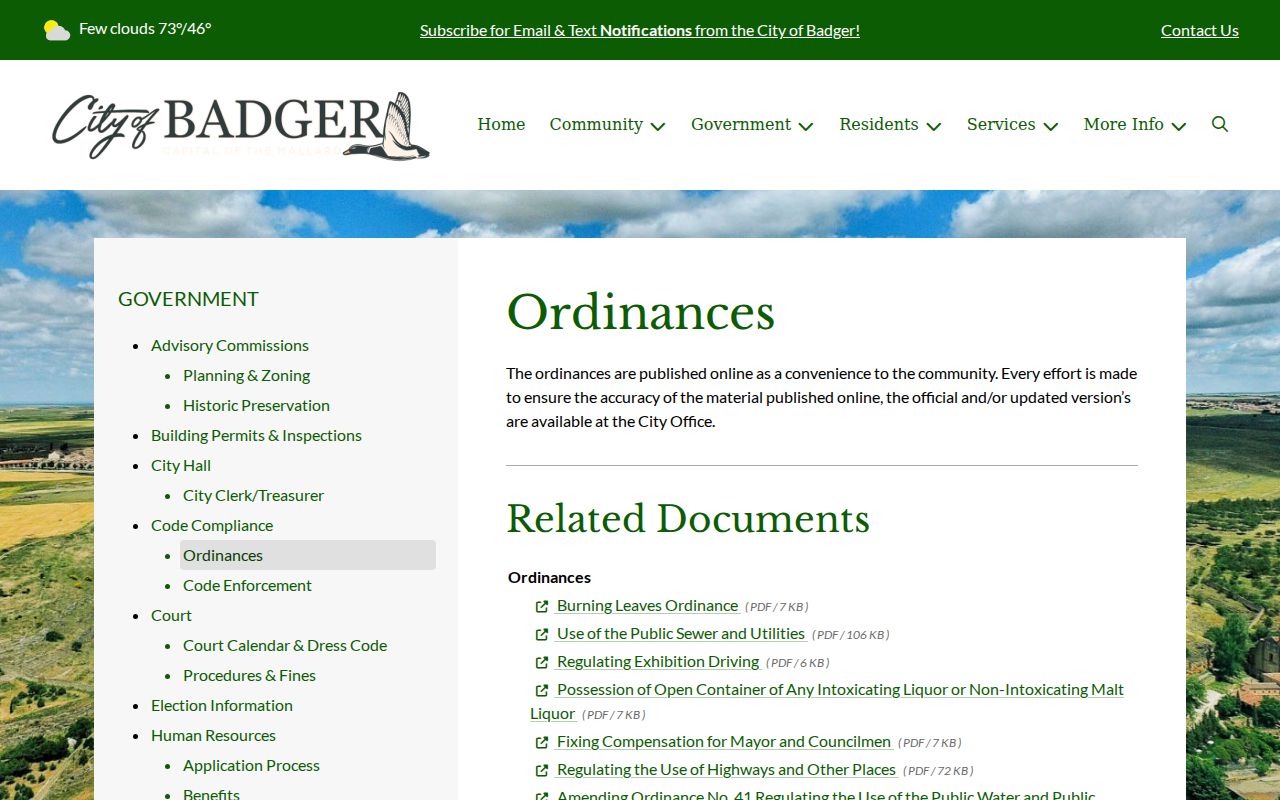Viewport: 1280px width, 800px height.
Task: Open Use of the Public Sewer and Utilities PDF
Action: pos(681,634)
